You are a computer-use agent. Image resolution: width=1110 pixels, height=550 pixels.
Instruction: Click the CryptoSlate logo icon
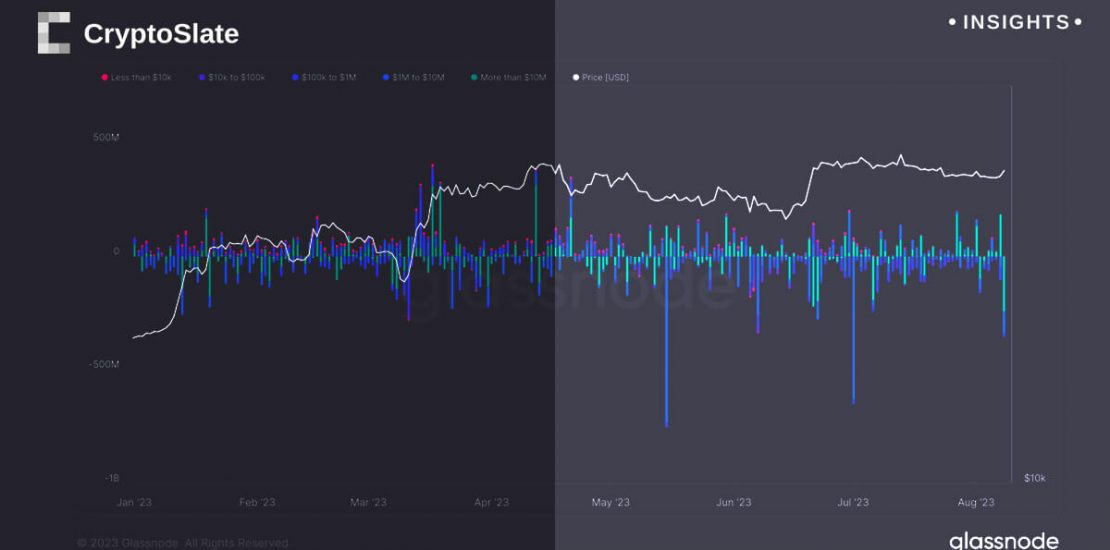pos(54,33)
